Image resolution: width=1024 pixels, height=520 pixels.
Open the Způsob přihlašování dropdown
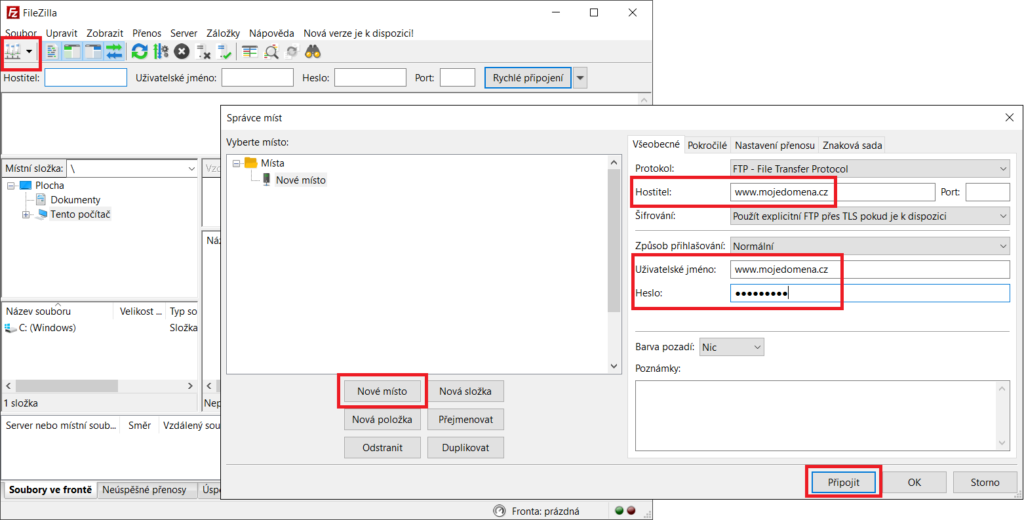coord(870,246)
